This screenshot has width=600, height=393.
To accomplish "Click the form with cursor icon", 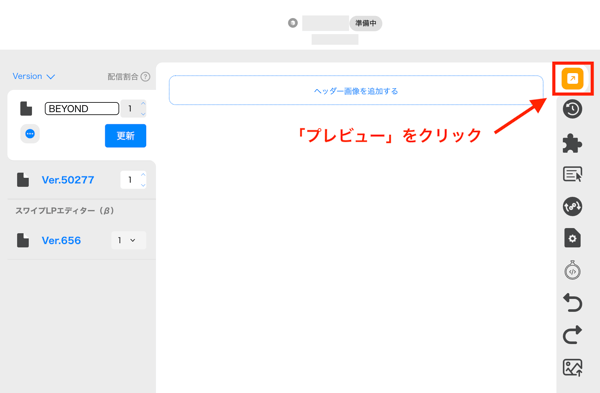I will tap(572, 174).
